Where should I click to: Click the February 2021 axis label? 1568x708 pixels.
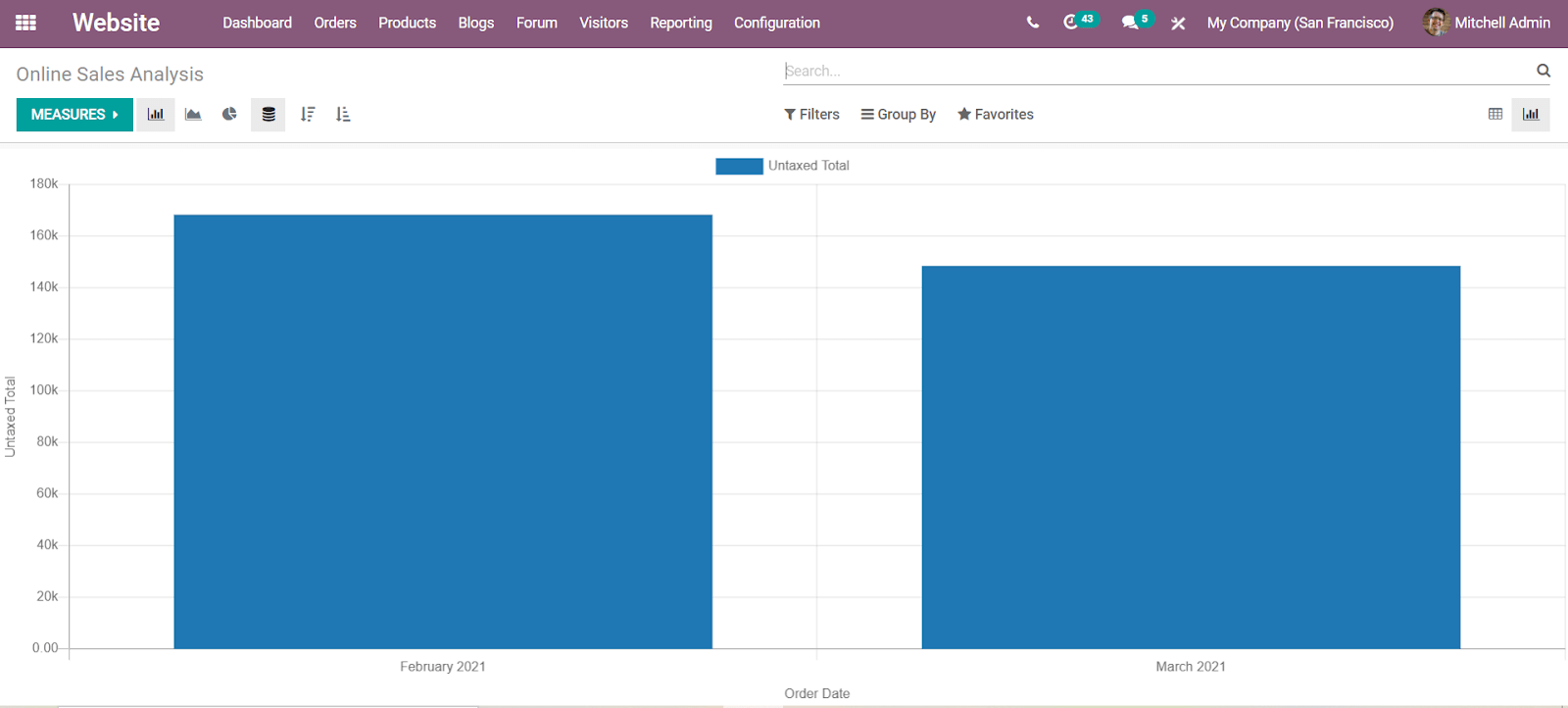(443, 667)
